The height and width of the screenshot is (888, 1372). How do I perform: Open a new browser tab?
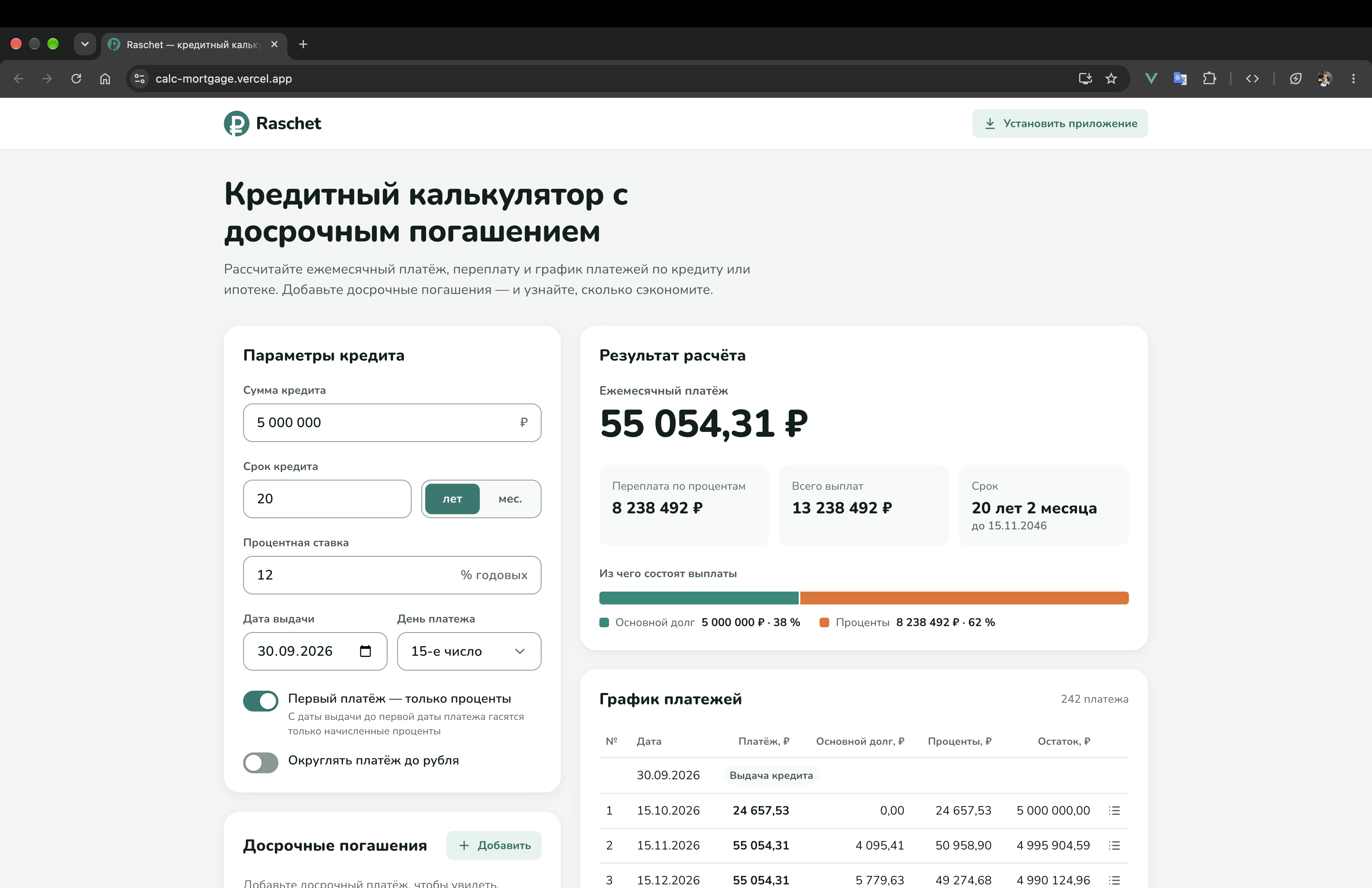[x=303, y=45]
